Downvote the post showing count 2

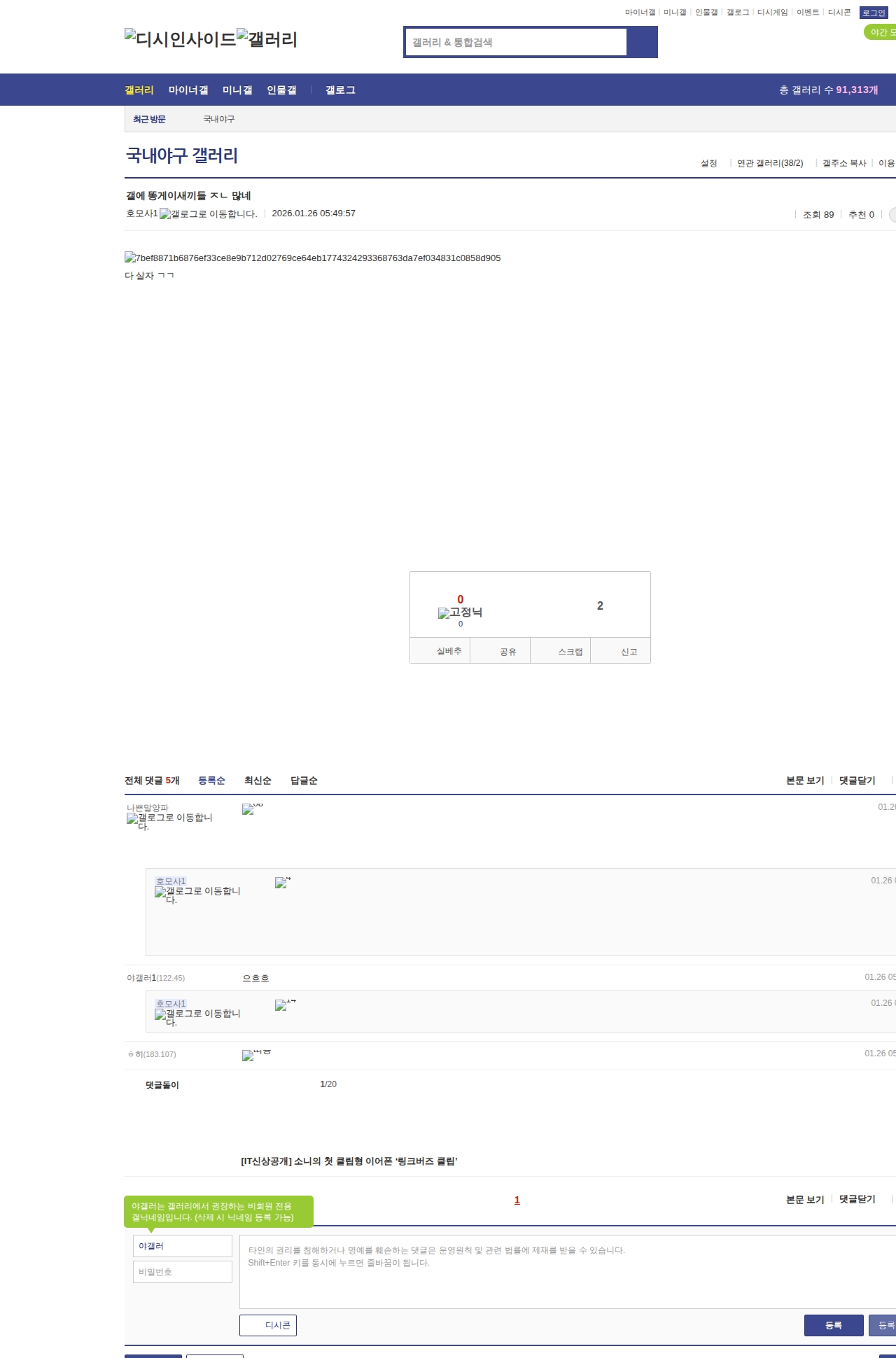coord(600,605)
